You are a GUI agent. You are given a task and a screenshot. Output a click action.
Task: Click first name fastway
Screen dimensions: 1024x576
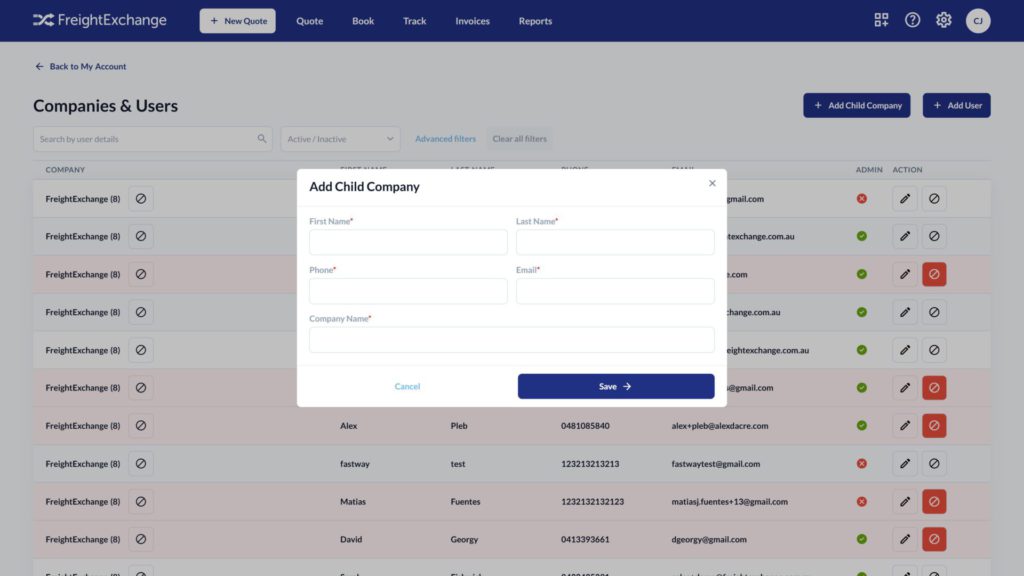[355, 464]
